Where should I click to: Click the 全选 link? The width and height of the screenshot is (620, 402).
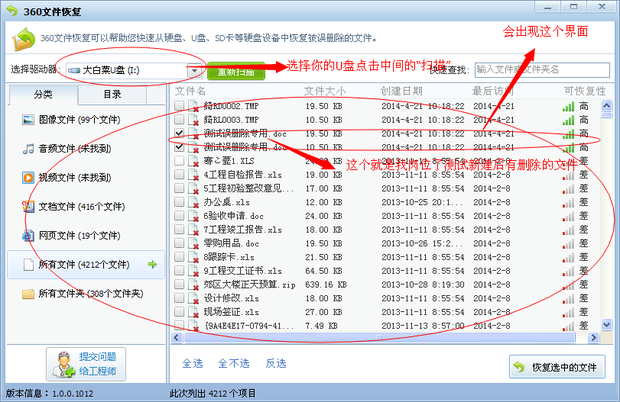pos(193,363)
